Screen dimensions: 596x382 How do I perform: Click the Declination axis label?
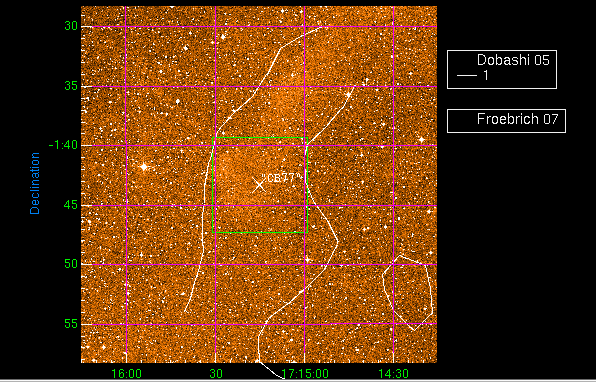[35, 183]
